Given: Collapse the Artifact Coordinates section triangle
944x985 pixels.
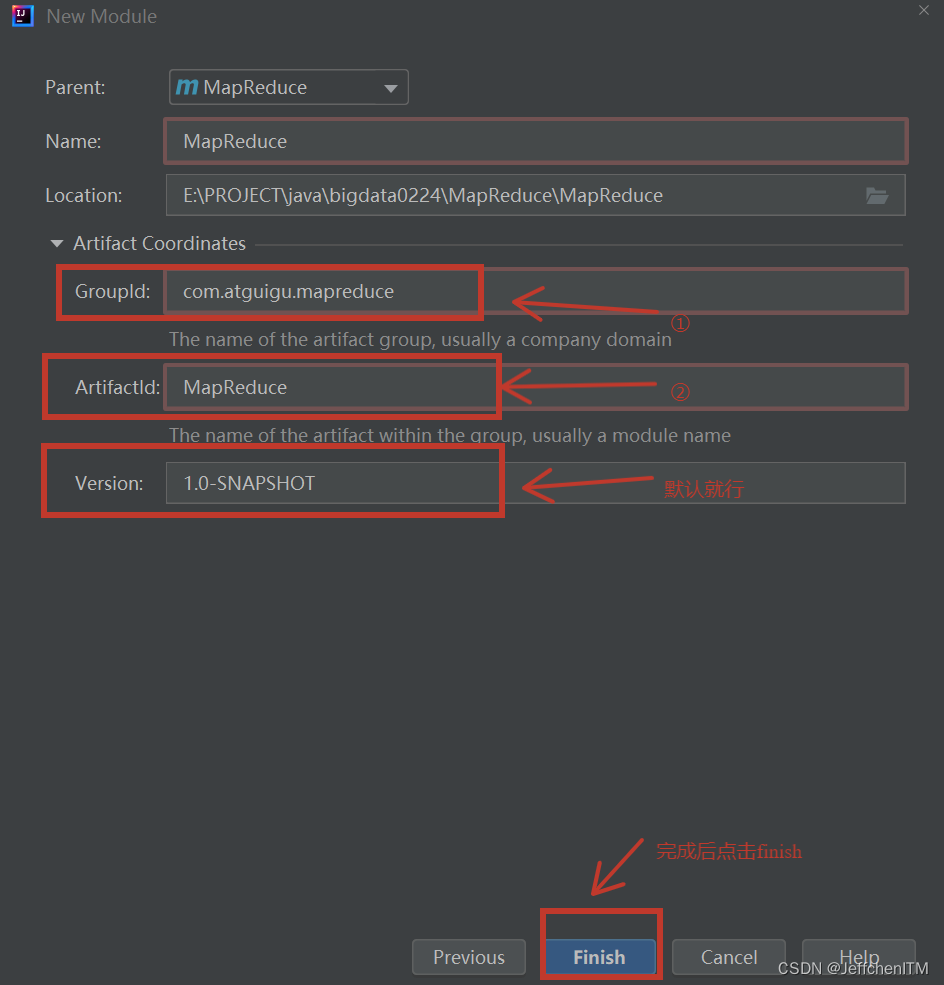Looking at the screenshot, I should (x=57, y=243).
